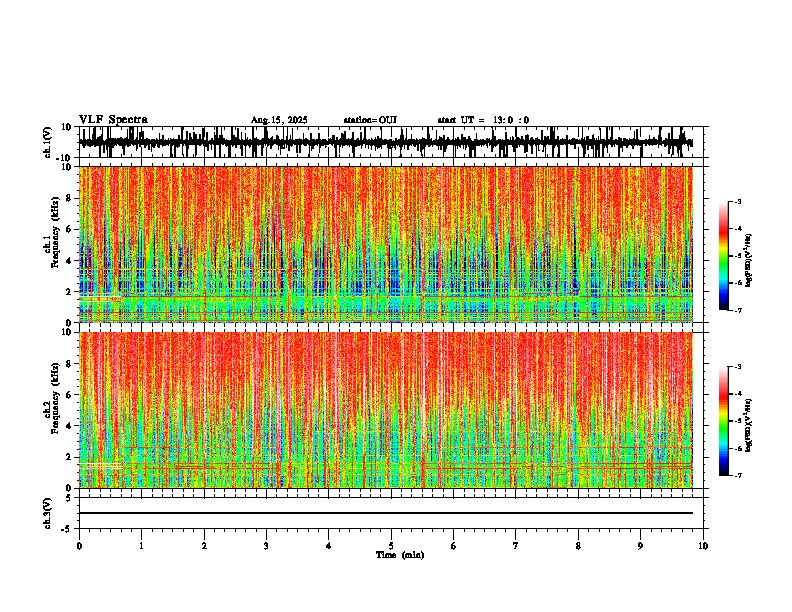The width and height of the screenshot is (792, 612).
Task: Click the "-3" label on ch.1 color bar
Action: [x=737, y=201]
